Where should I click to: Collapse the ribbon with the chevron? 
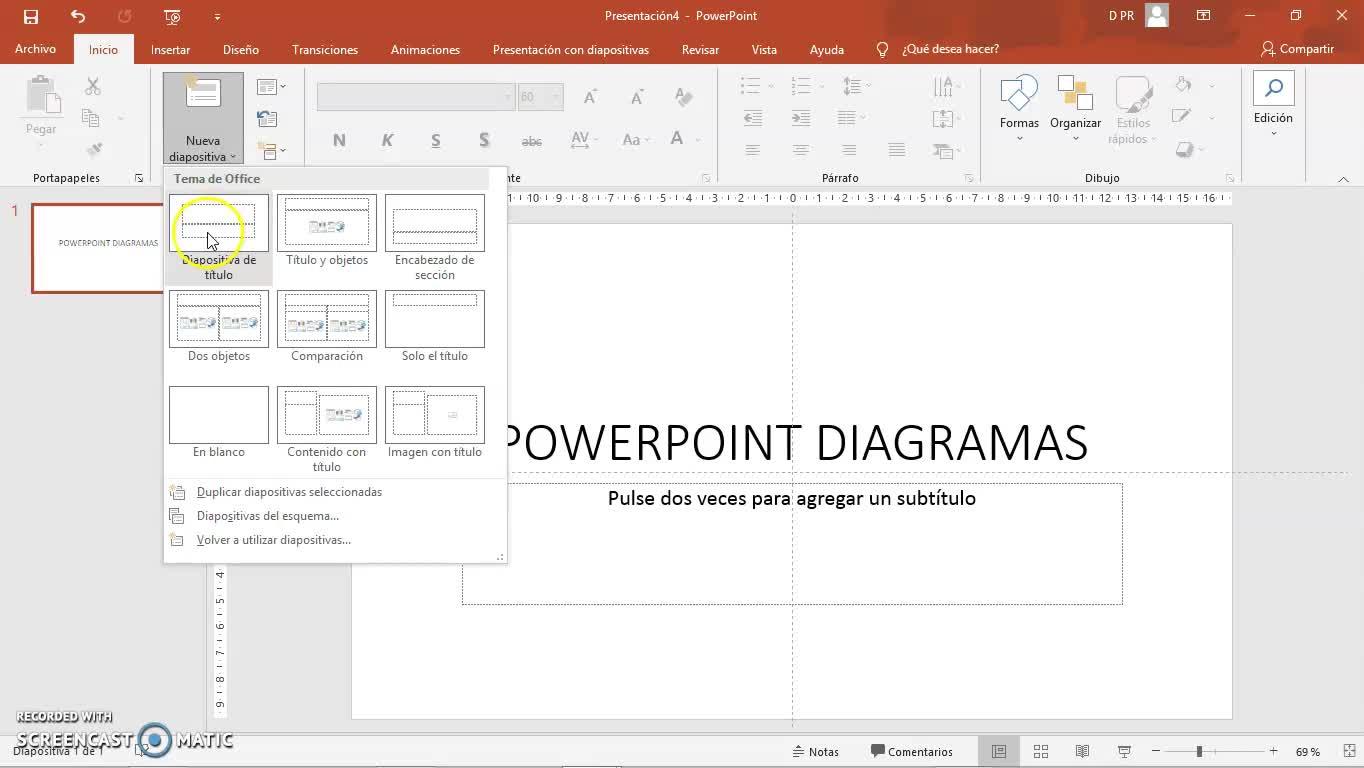(x=1343, y=179)
